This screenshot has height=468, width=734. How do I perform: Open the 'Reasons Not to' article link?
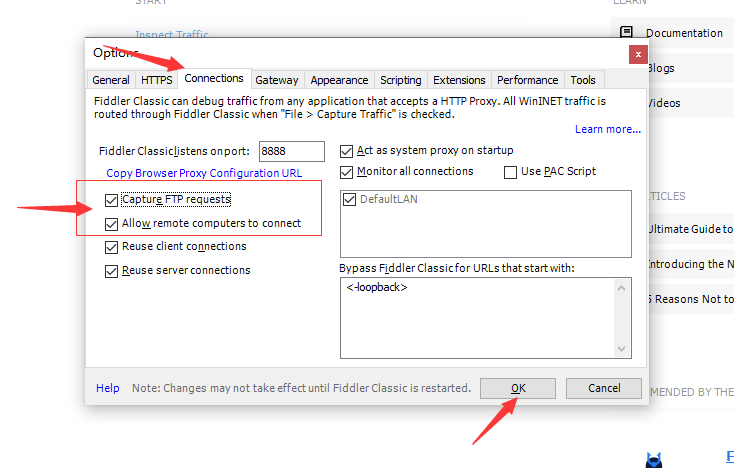(691, 299)
